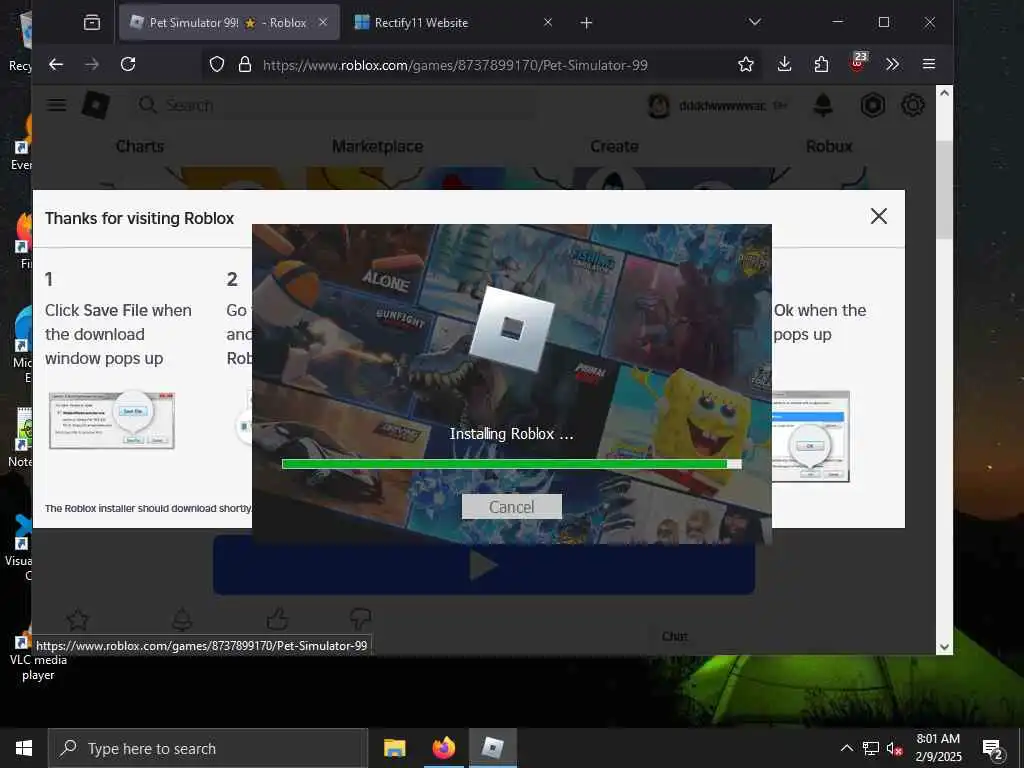Open Firefox tracking protection shield
1024x768 pixels.
click(x=217, y=64)
